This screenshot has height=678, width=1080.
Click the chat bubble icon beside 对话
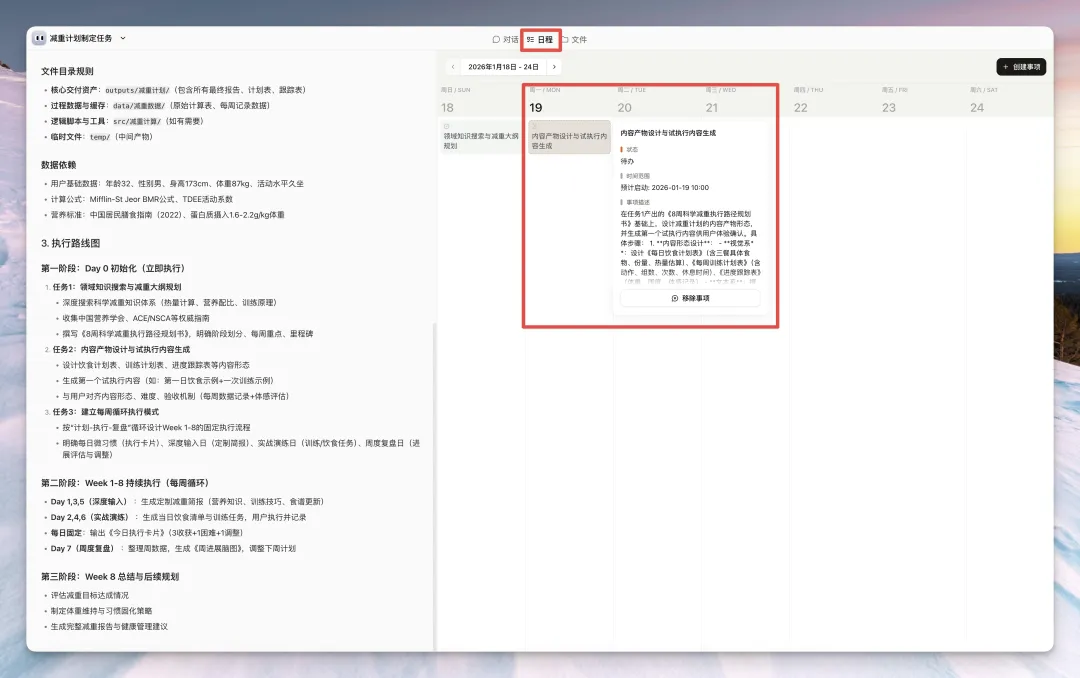point(496,40)
